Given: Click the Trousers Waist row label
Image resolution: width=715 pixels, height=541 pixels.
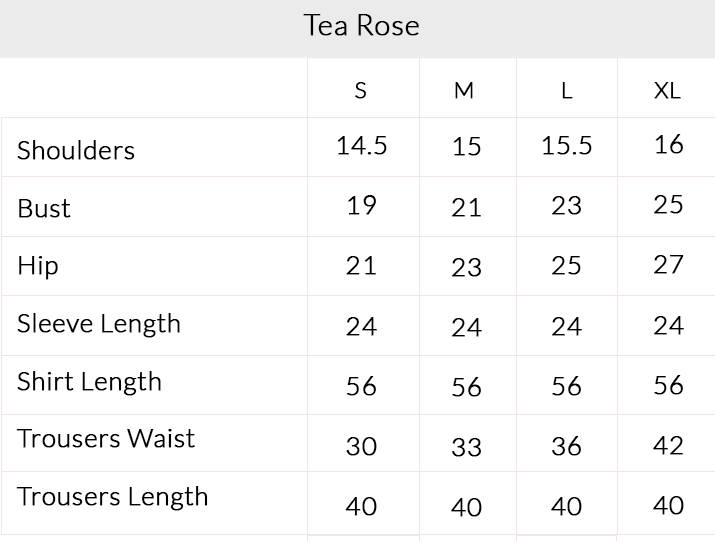Looking at the screenshot, I should tap(106, 439).
